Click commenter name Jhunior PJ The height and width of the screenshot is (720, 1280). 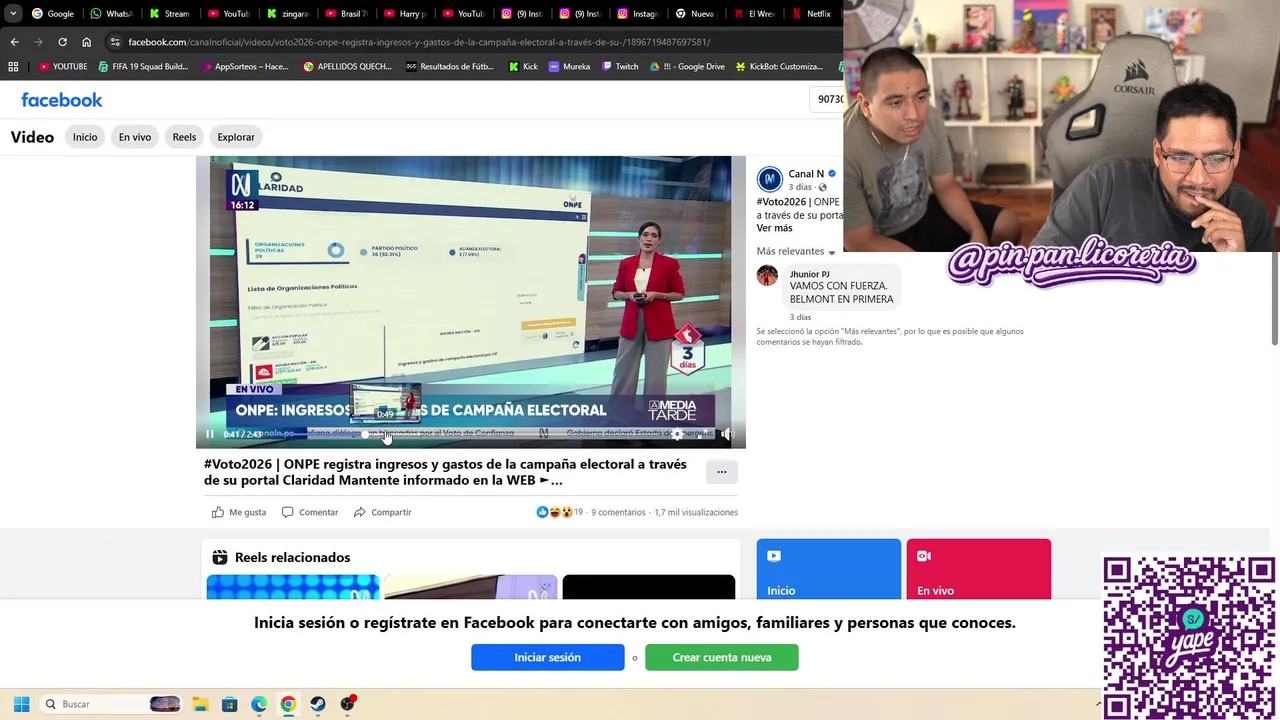[x=809, y=274]
